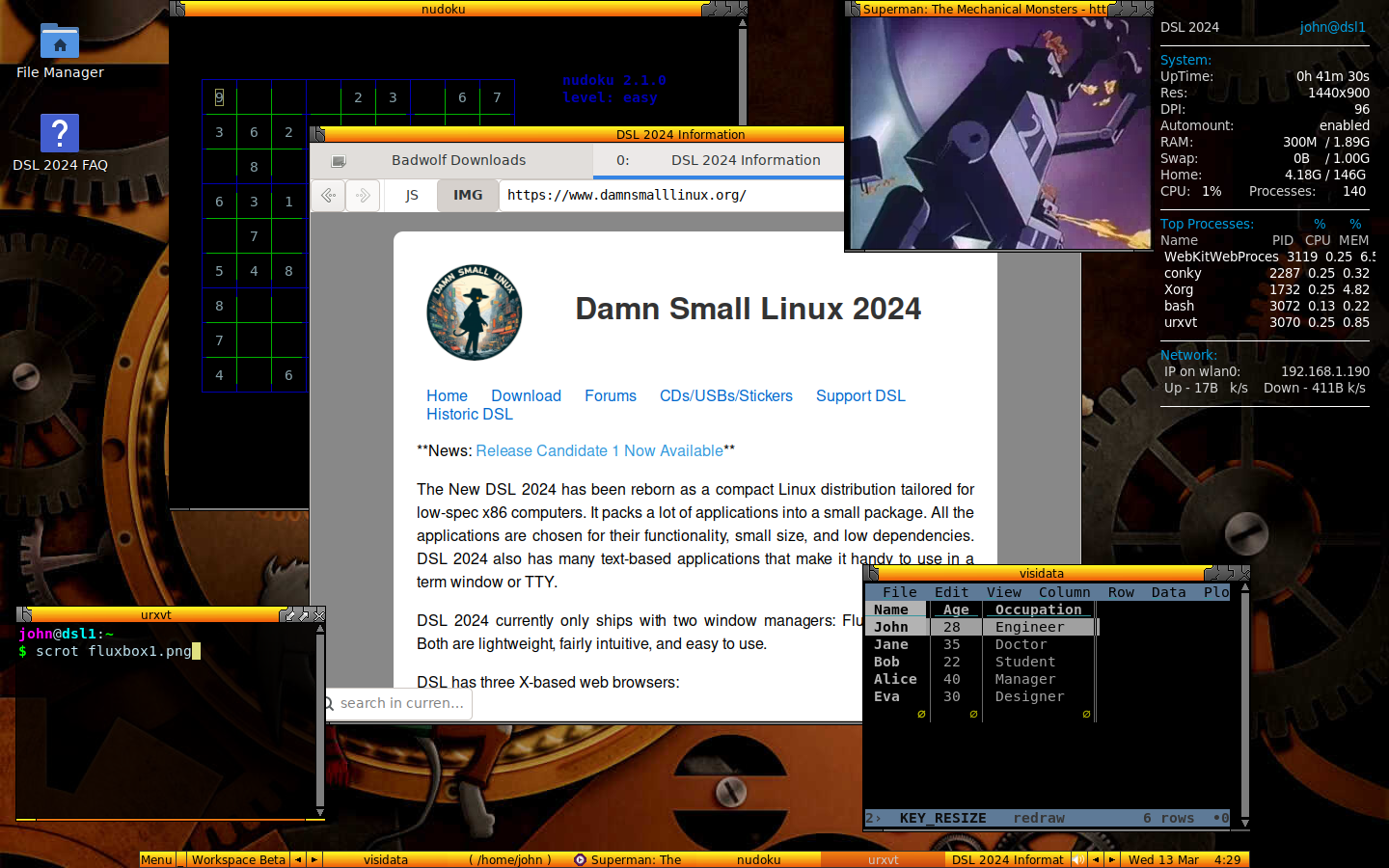The height and width of the screenshot is (868, 1389).
Task: Switch to next workspace with right arrow
Action: pyautogui.click(x=313, y=859)
